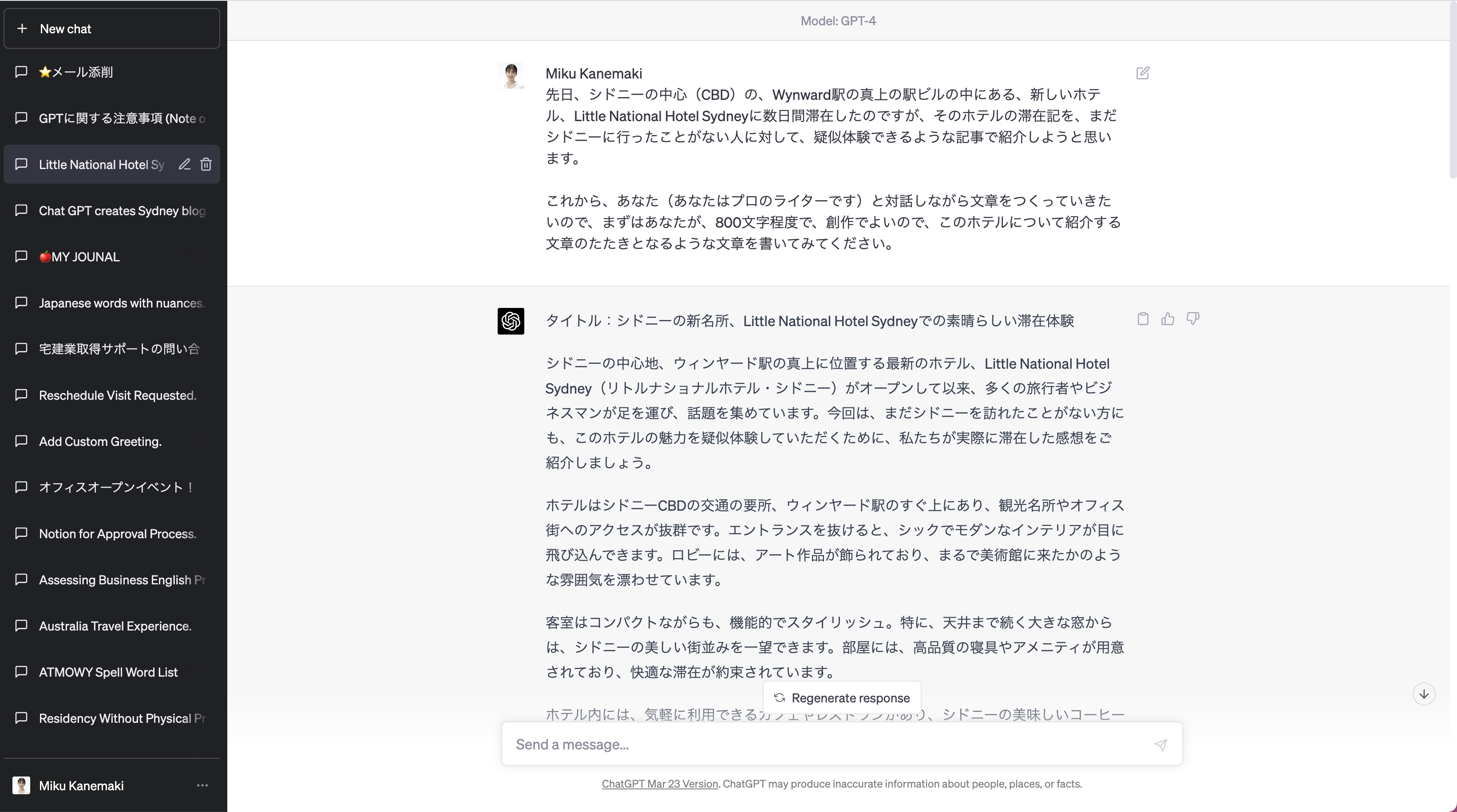This screenshot has width=1457, height=812.
Task: Open the オフィスオープンイベント chat
Action: [x=111, y=488]
